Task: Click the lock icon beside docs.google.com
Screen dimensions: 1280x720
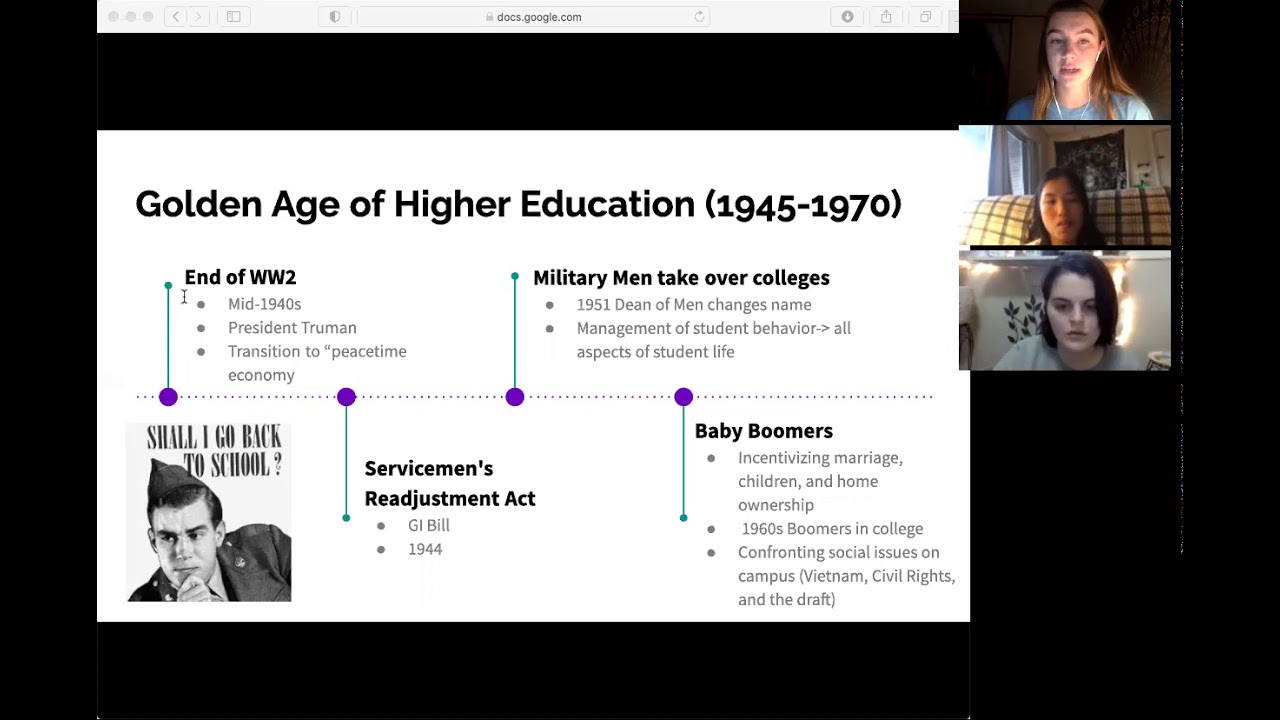Action: coord(489,17)
